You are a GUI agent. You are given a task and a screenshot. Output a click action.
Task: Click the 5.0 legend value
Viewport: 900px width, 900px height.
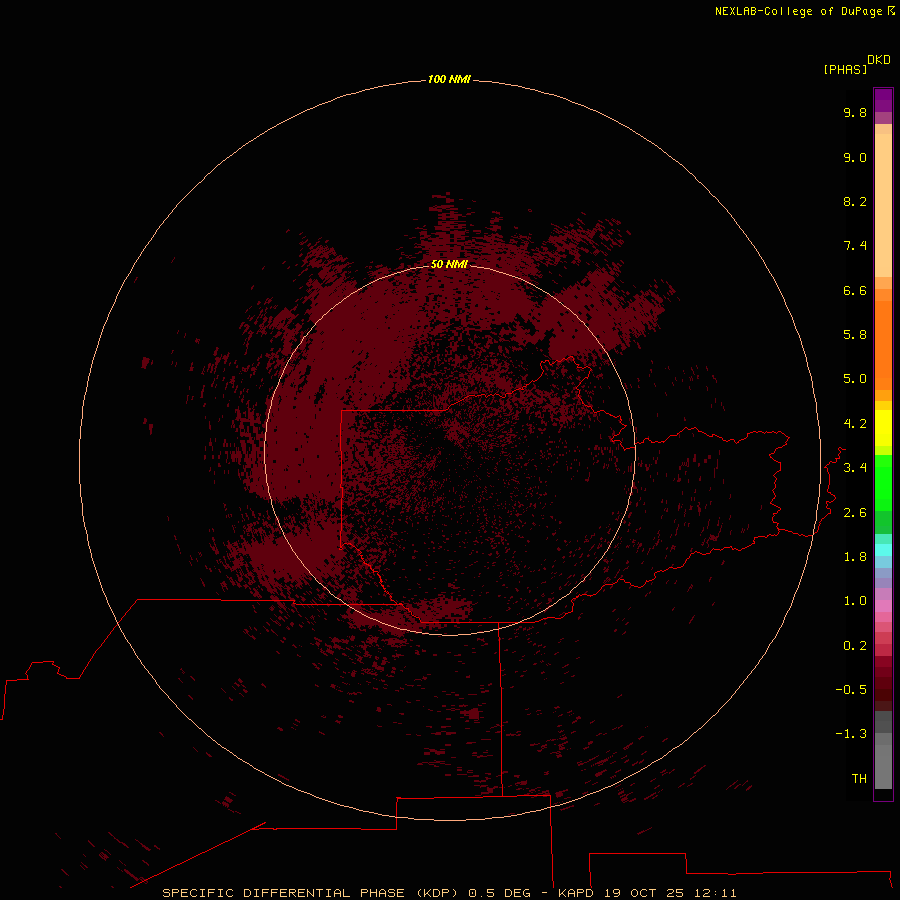click(855, 379)
